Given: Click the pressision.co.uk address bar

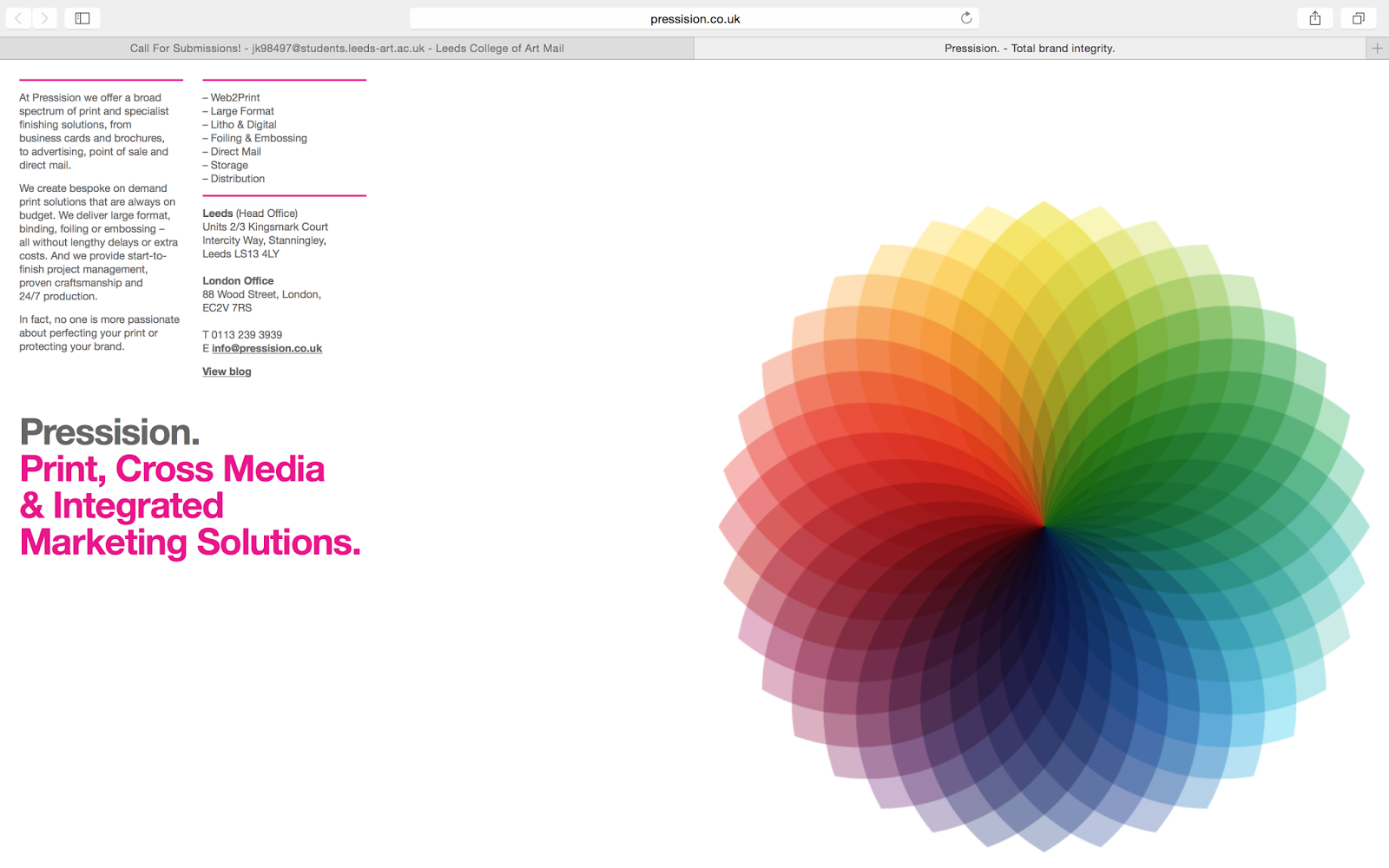Looking at the screenshot, I should [694, 18].
